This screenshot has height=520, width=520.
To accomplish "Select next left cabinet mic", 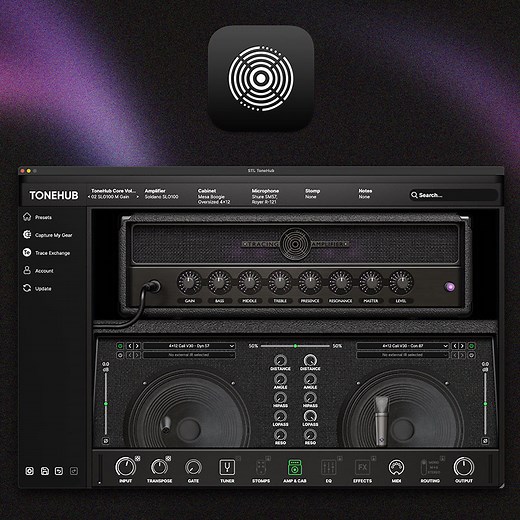I will [x=137, y=346].
